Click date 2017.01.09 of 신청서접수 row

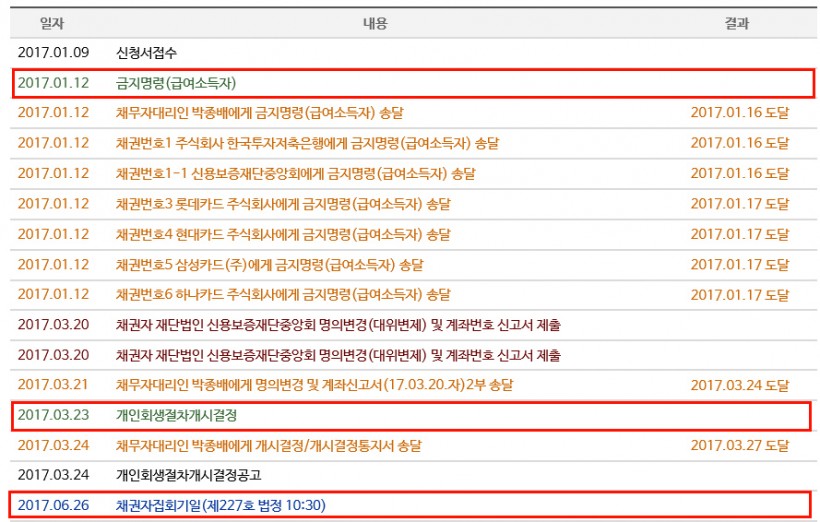point(53,53)
